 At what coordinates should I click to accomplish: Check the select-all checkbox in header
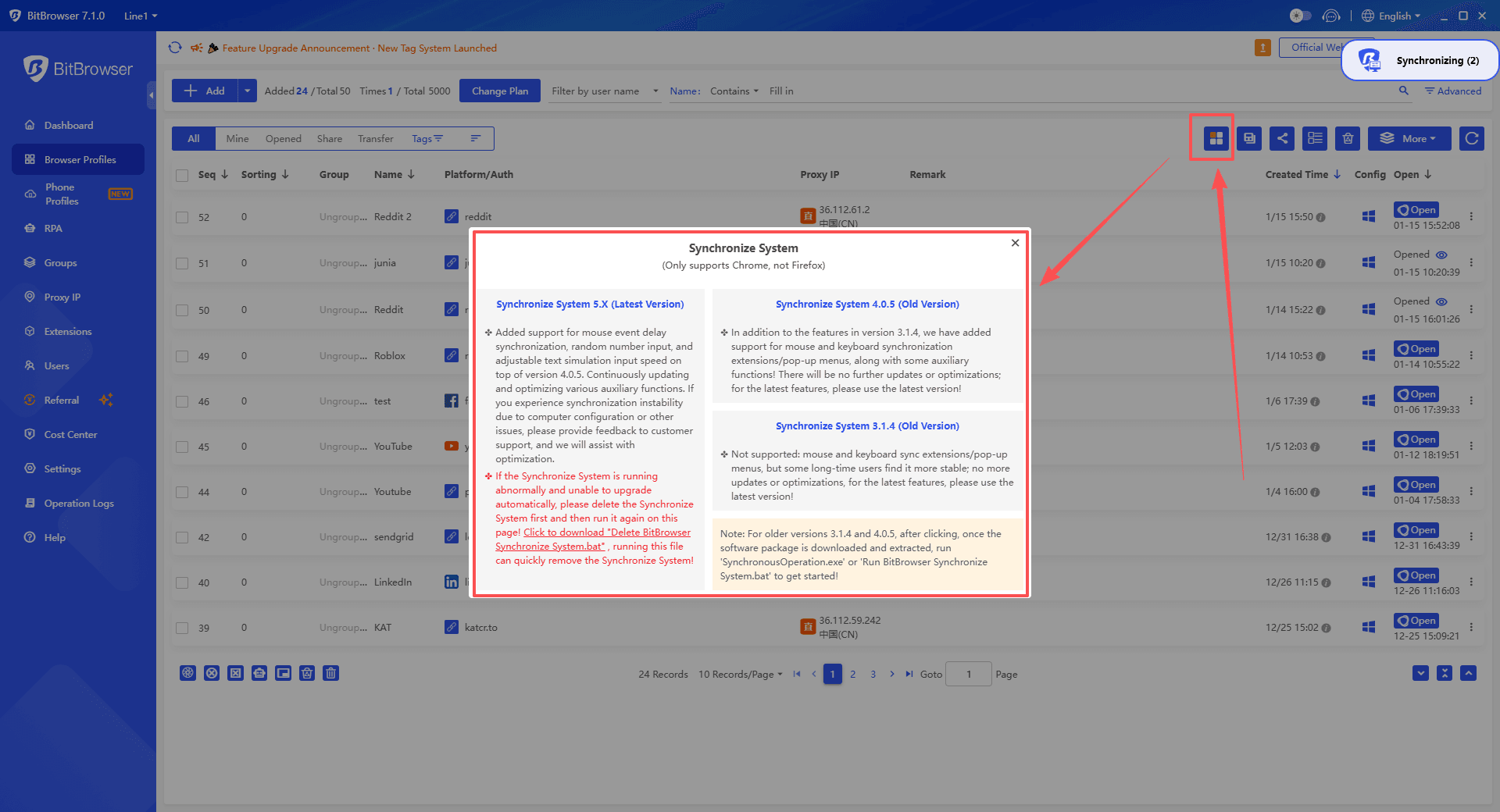tap(182, 174)
